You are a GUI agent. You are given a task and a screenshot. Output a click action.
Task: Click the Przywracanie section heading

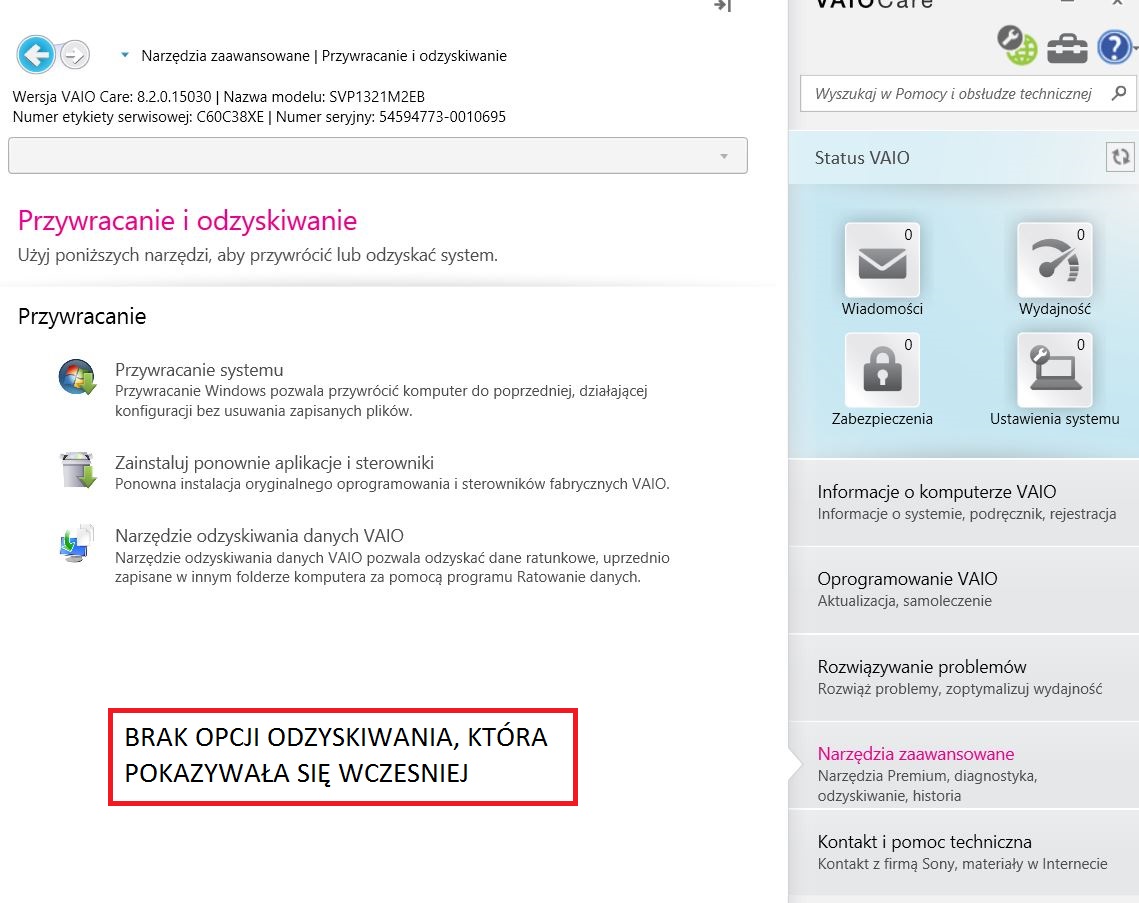[82, 317]
